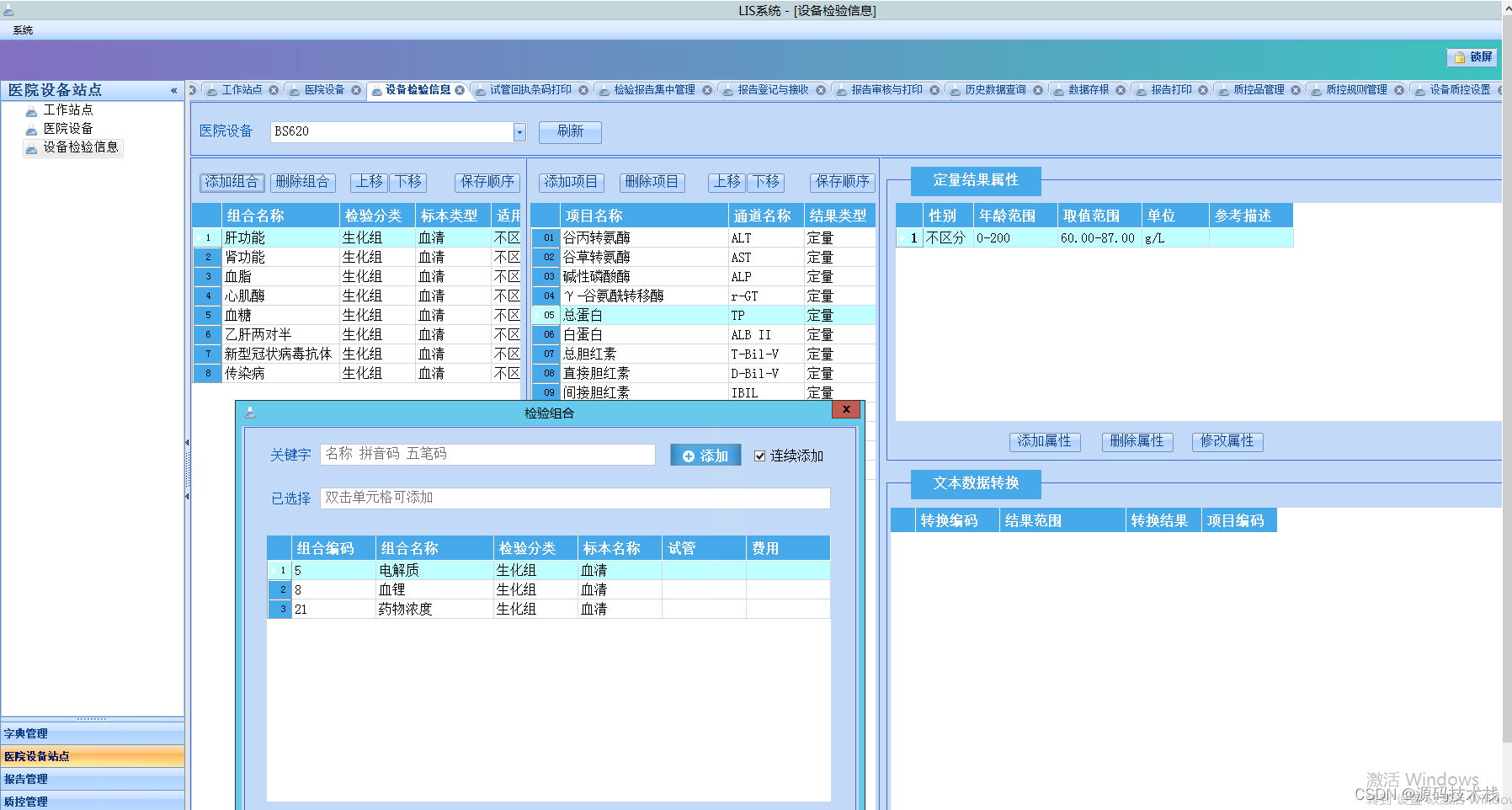Close the 设备检验信息 tab

tap(460, 90)
